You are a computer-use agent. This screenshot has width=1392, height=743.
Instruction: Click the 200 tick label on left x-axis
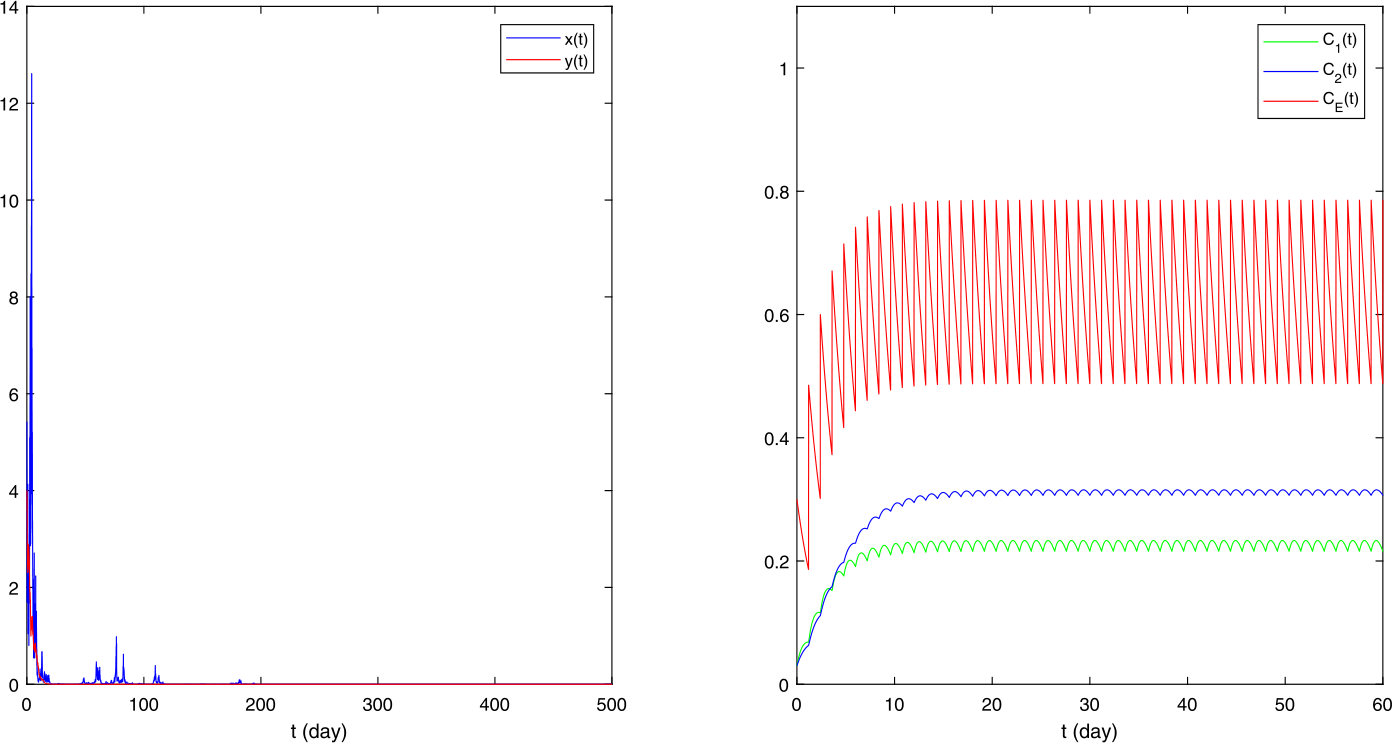click(x=260, y=704)
